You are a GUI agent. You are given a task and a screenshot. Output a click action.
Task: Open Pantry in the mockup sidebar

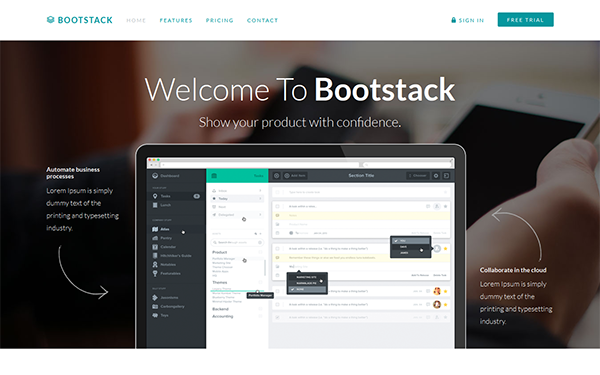162,238
